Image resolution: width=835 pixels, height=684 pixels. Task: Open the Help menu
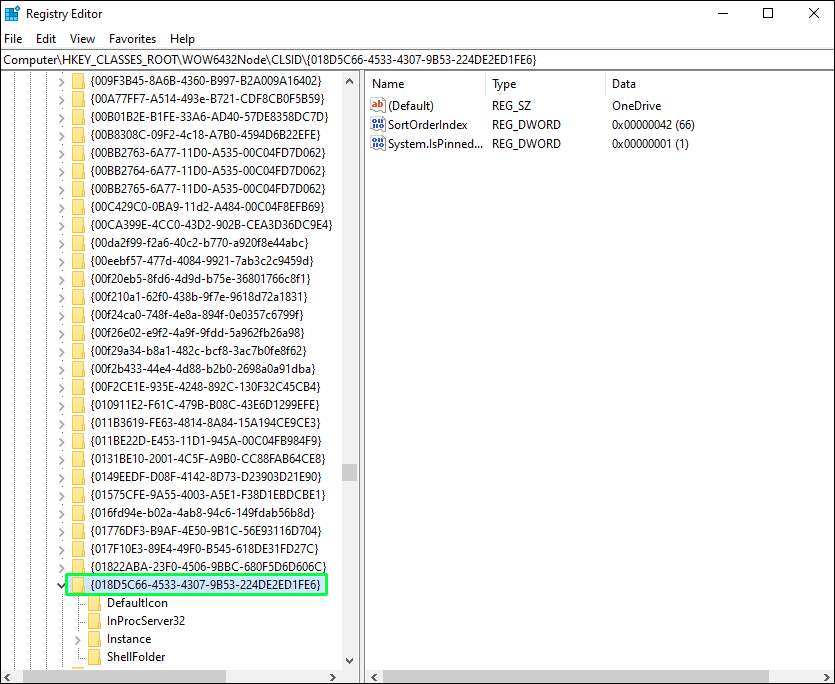click(182, 39)
